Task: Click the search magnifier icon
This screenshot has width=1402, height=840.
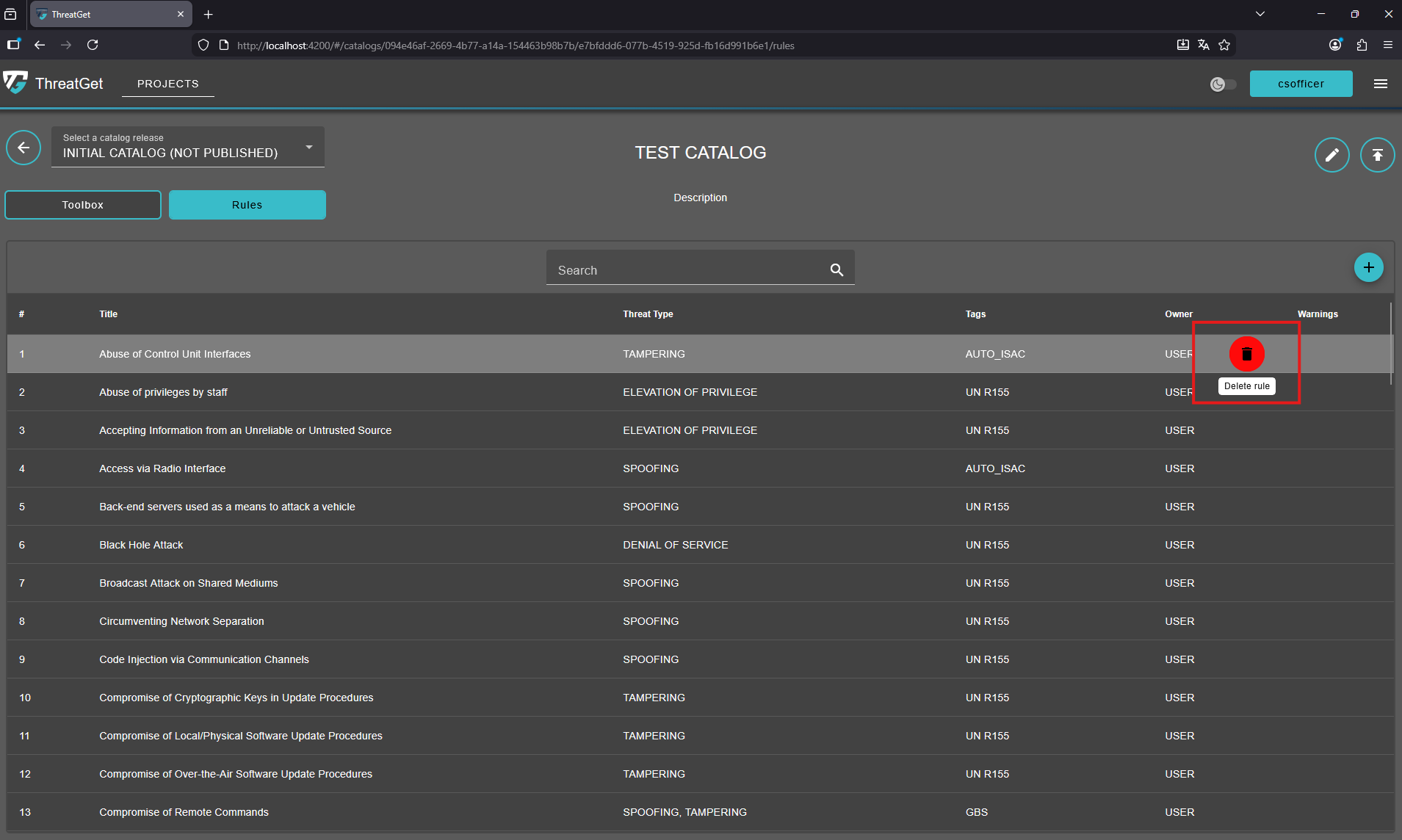Action: pyautogui.click(x=836, y=270)
